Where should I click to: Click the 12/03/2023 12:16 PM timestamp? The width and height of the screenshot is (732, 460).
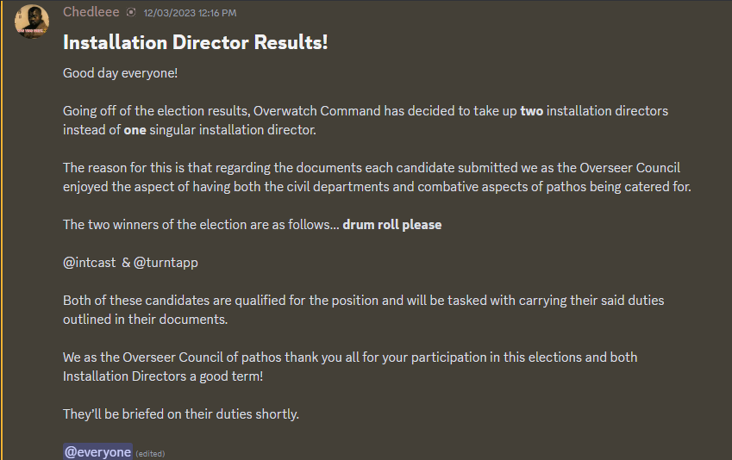189,13
